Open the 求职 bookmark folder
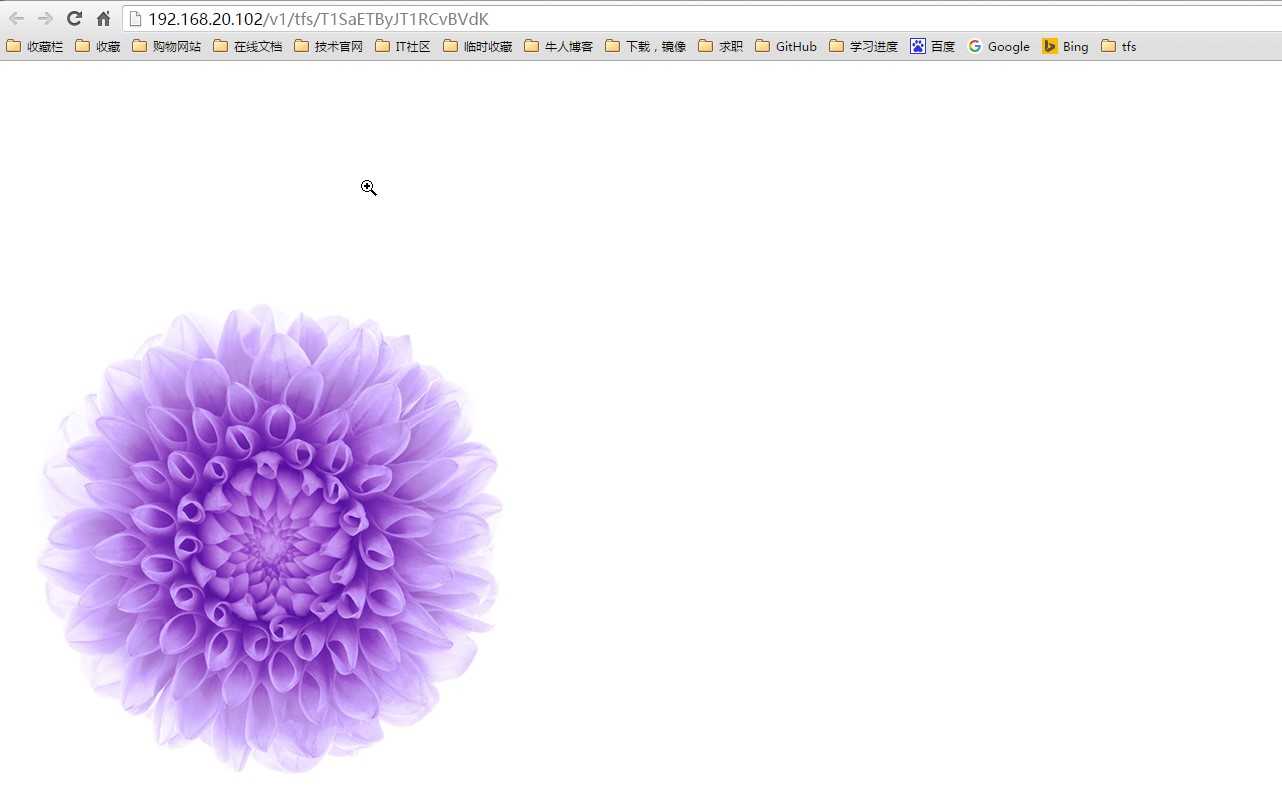Viewport: 1282px width, 789px height. (721, 46)
